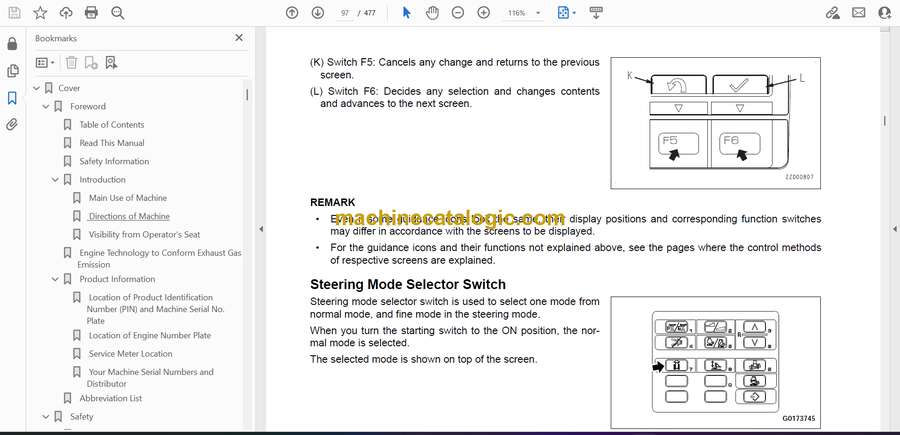Viewport: 900px width, 435px height.
Task: Click the Save file icon
Action: click(x=14, y=13)
